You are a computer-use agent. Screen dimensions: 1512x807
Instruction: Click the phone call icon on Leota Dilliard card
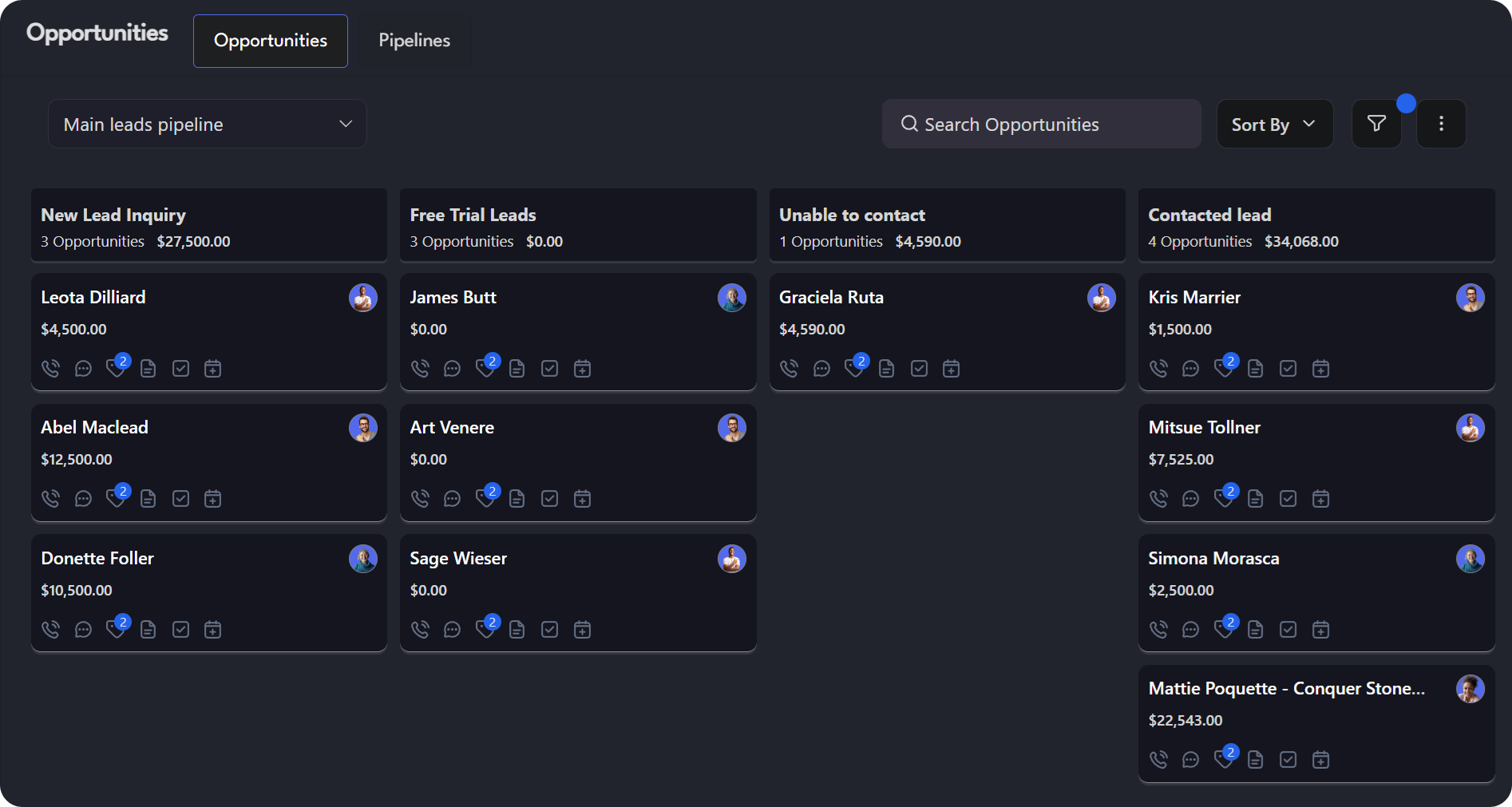pos(50,368)
